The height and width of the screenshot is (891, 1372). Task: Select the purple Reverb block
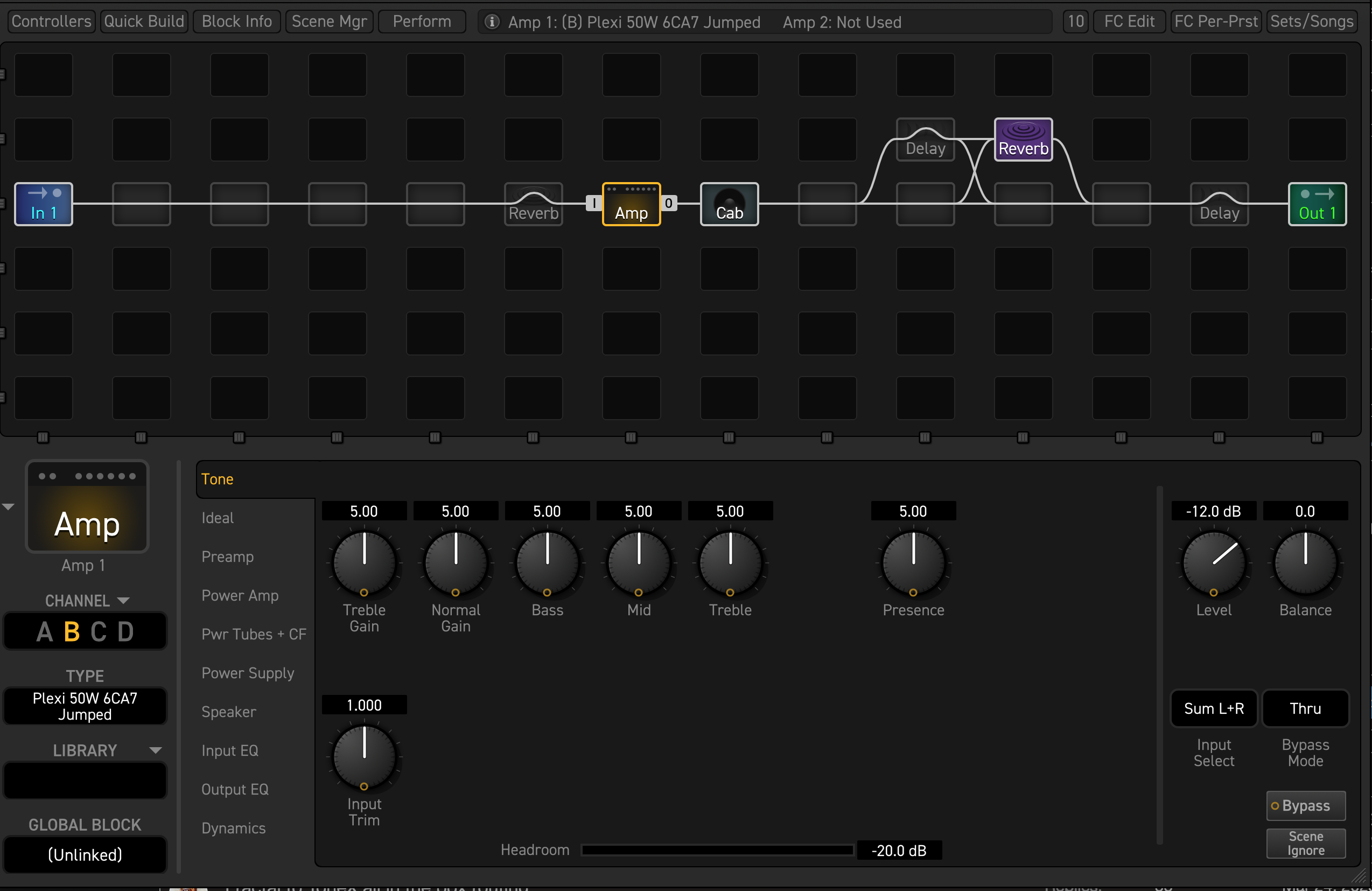click(1023, 140)
